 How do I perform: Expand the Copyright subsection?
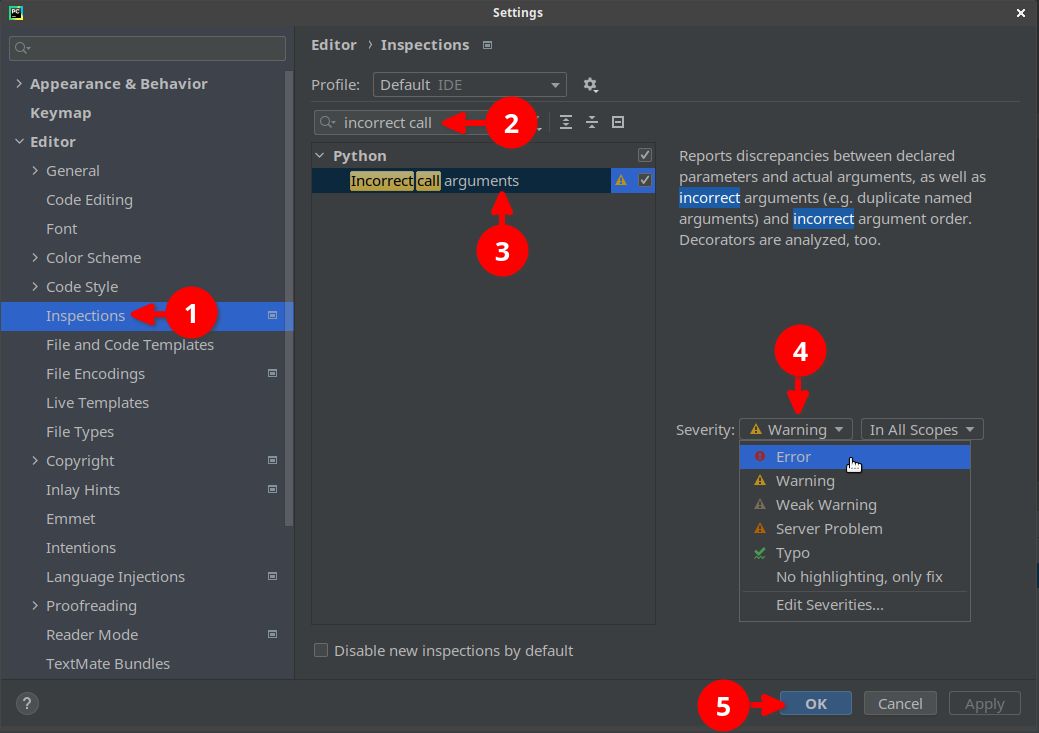coord(35,460)
